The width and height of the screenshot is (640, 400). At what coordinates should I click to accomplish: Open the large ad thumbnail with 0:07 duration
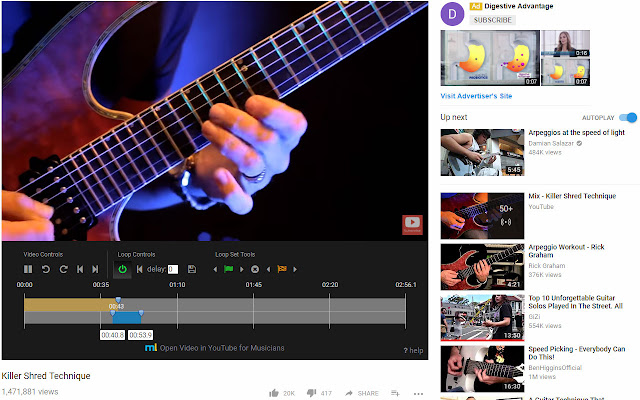490,58
